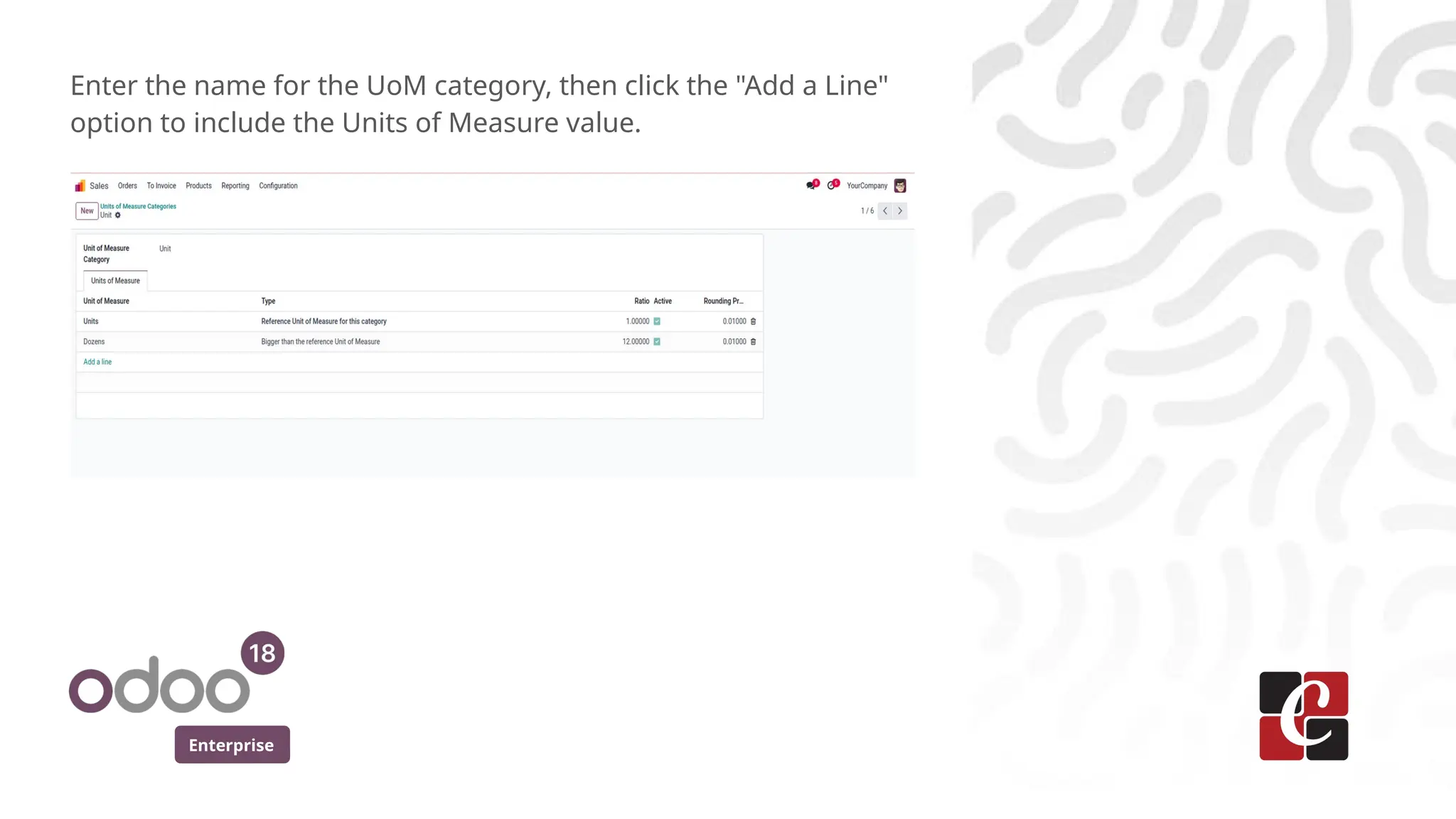This screenshot has width=1456, height=819.
Task: Delete the Units row with trash icon
Action: [754, 321]
